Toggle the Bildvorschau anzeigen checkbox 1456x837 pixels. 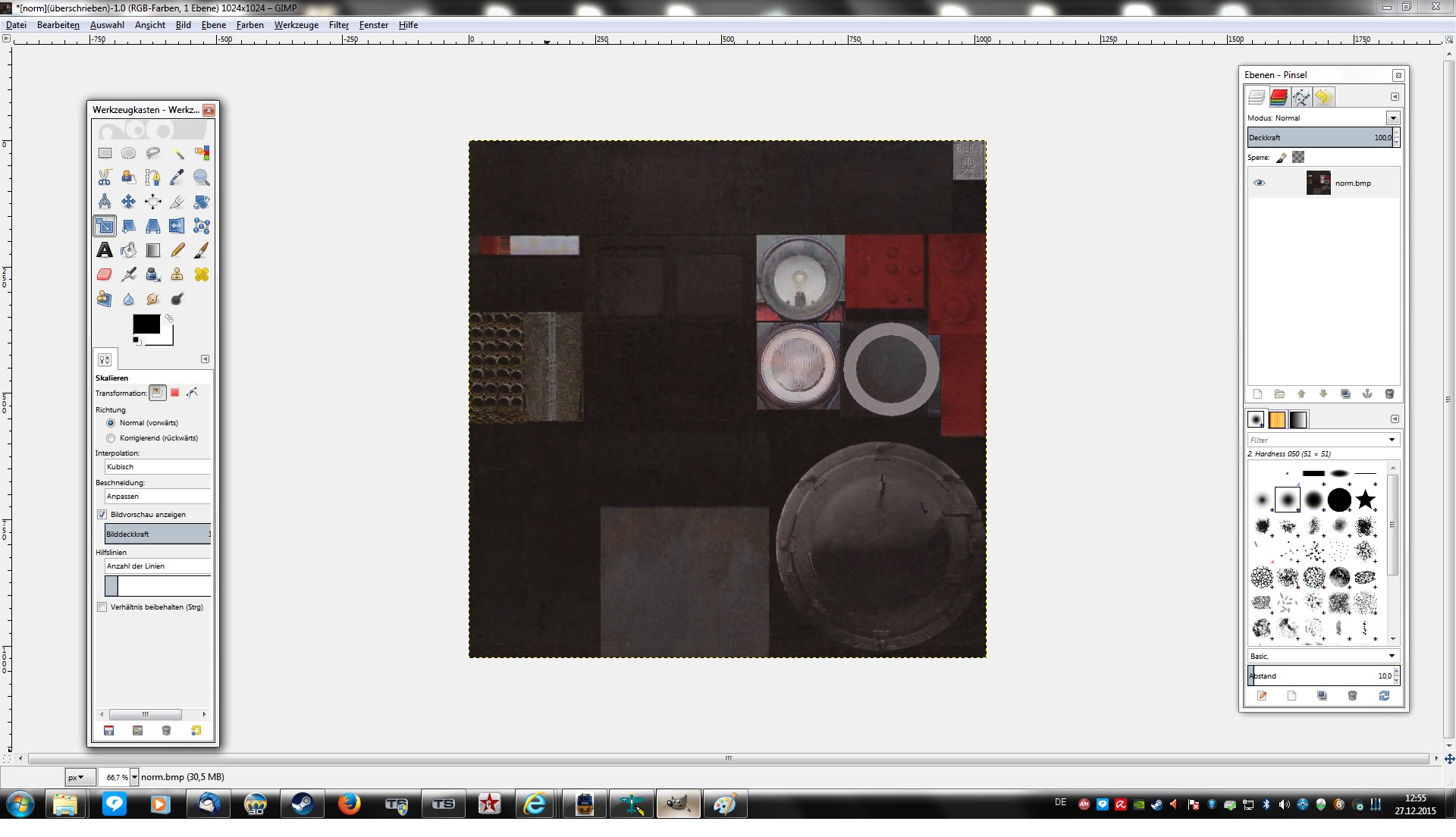click(x=102, y=514)
